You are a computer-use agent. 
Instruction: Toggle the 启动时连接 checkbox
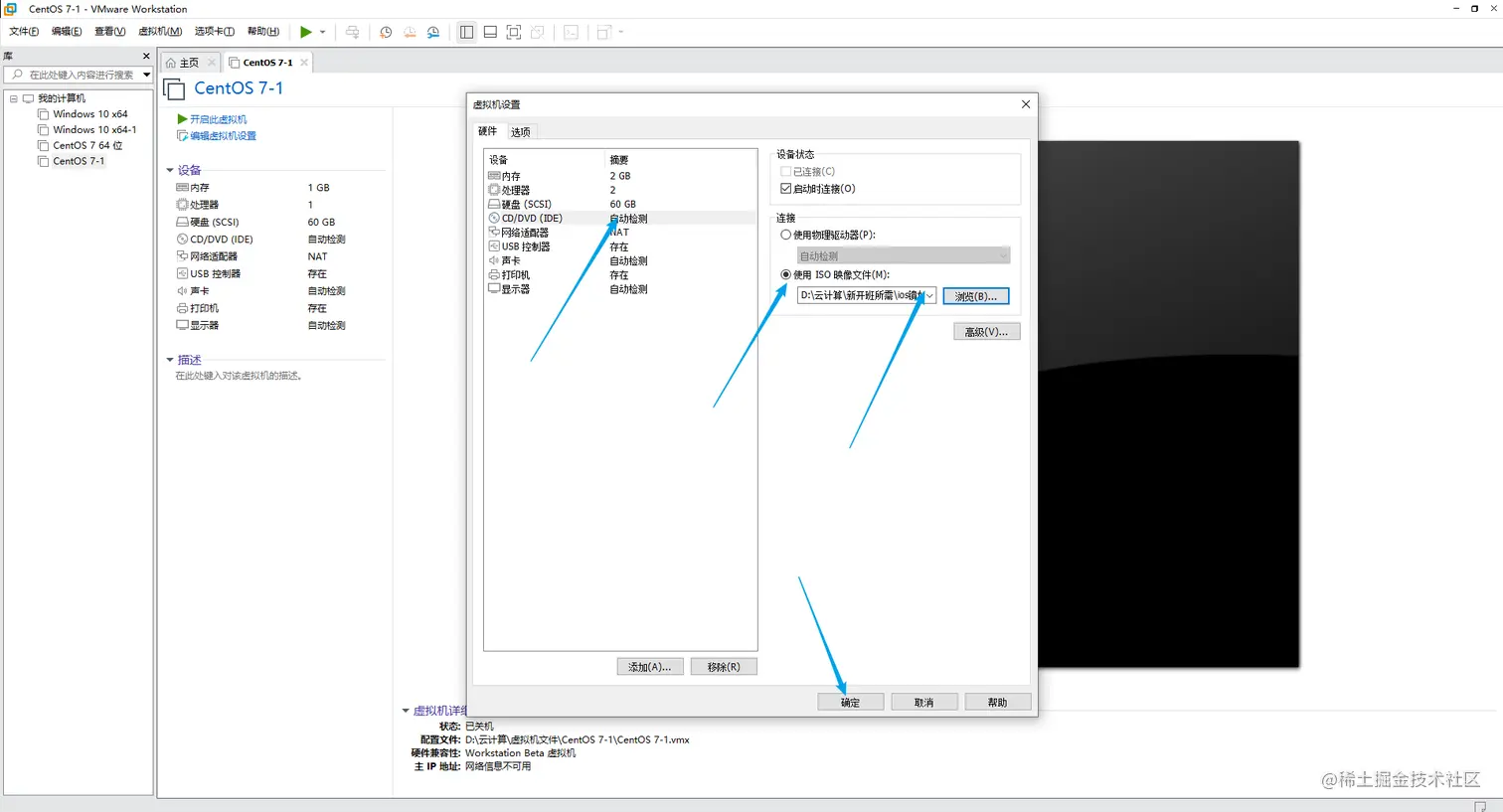coord(786,189)
